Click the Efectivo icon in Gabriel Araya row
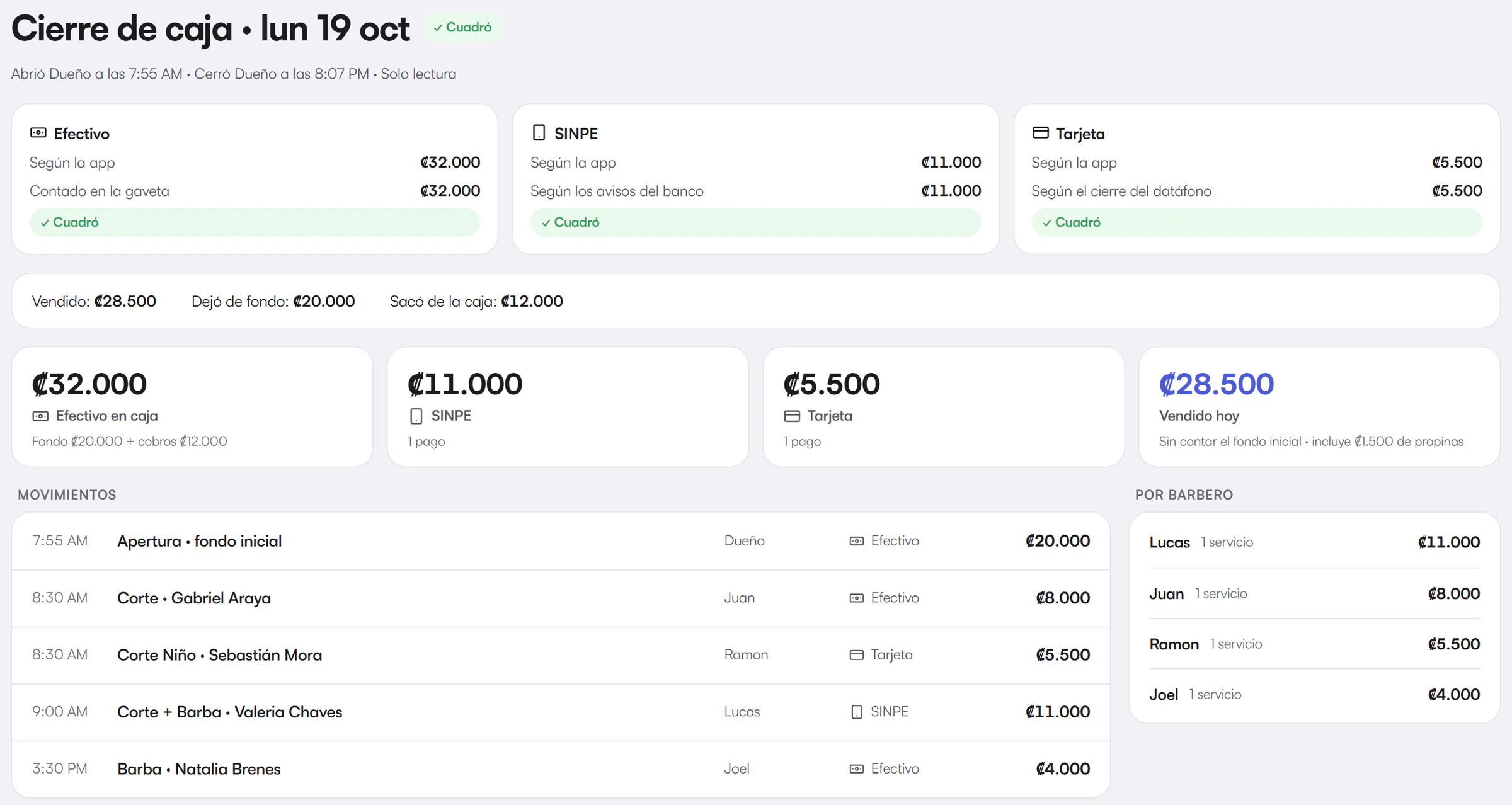The height and width of the screenshot is (805, 1512). (857, 598)
